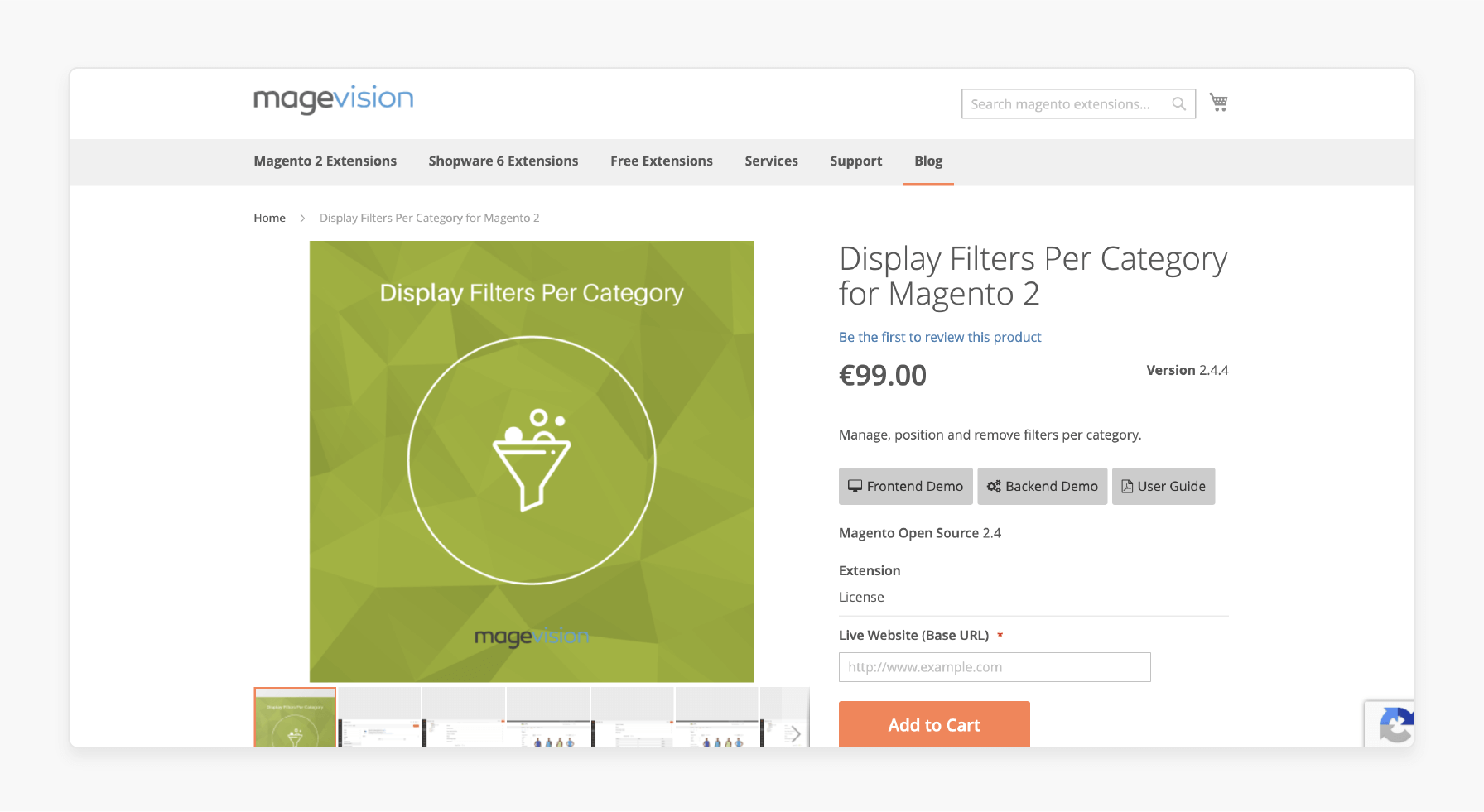1484x812 pixels.
Task: Click the search magnifier icon
Action: coord(1178,104)
